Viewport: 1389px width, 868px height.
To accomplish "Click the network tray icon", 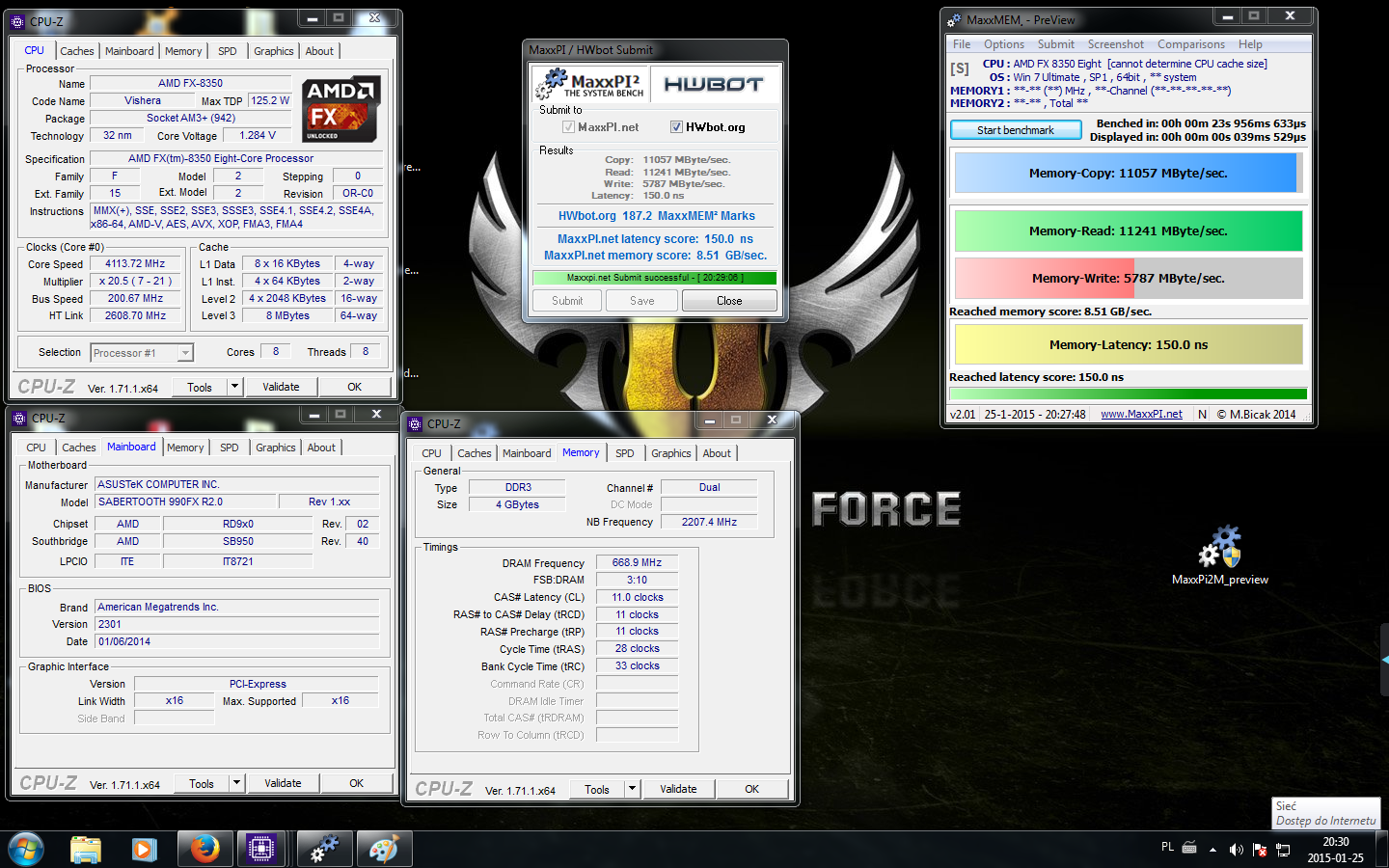I will pos(1282,849).
